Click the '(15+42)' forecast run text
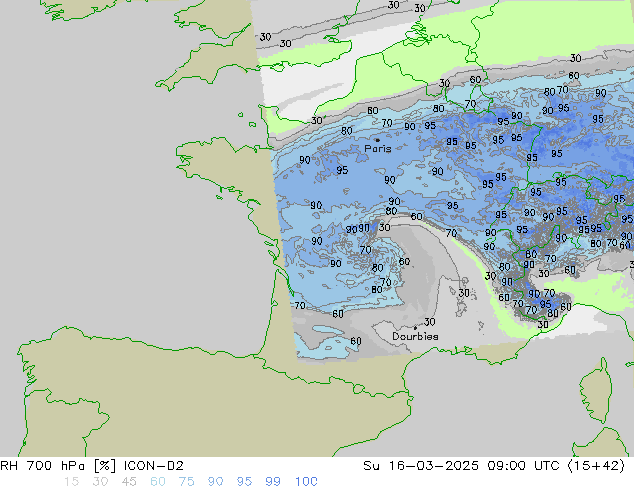 point(596,466)
